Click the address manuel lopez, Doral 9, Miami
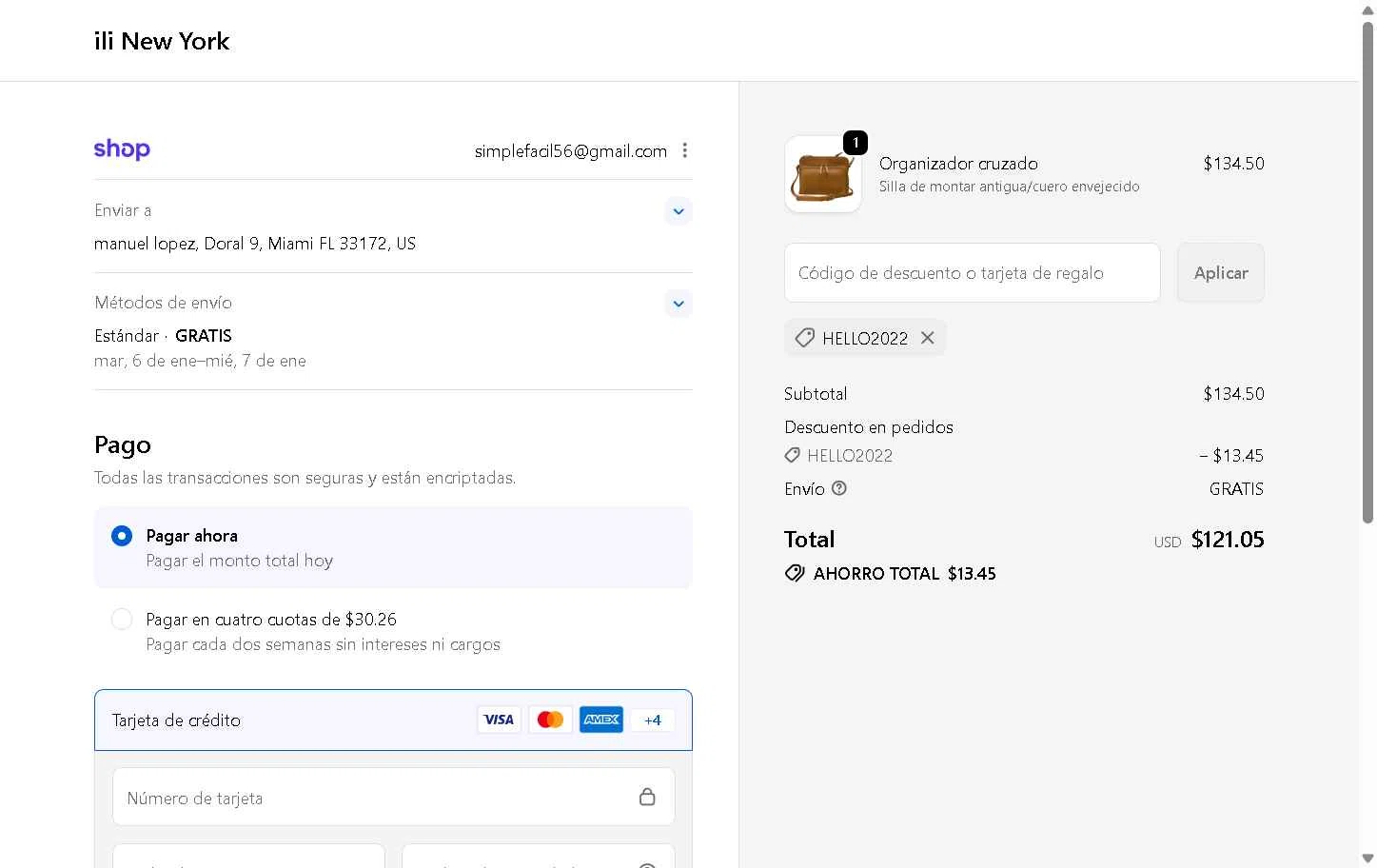Image resolution: width=1377 pixels, height=868 pixels. pos(255,244)
